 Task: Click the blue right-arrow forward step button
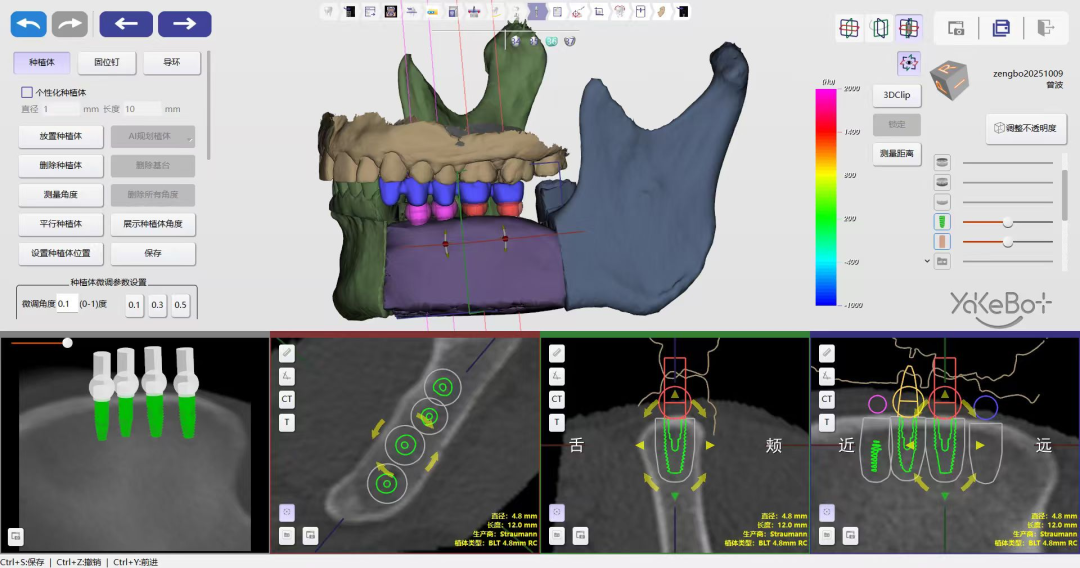(x=184, y=24)
